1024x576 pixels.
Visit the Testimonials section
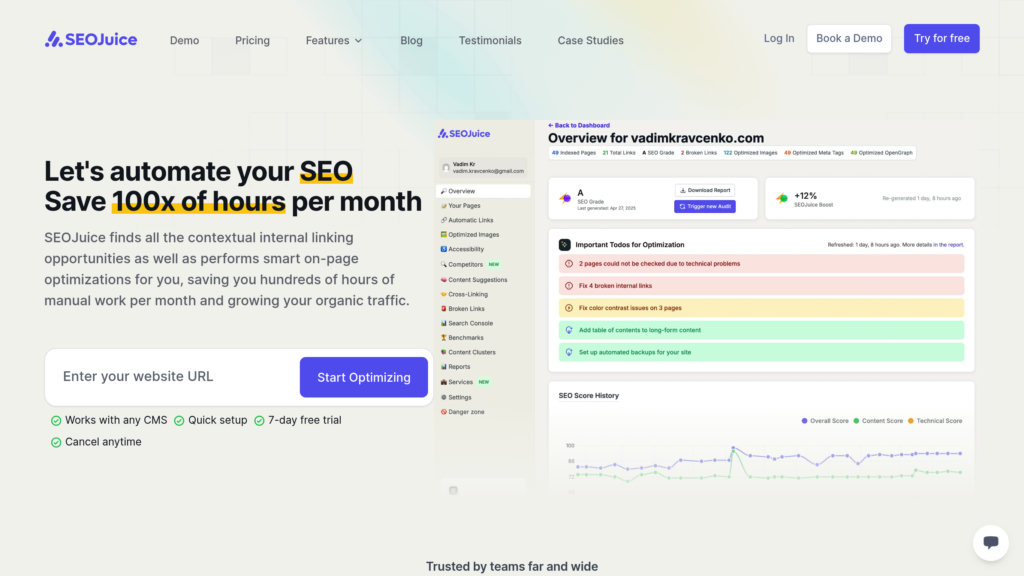pyautogui.click(x=490, y=40)
